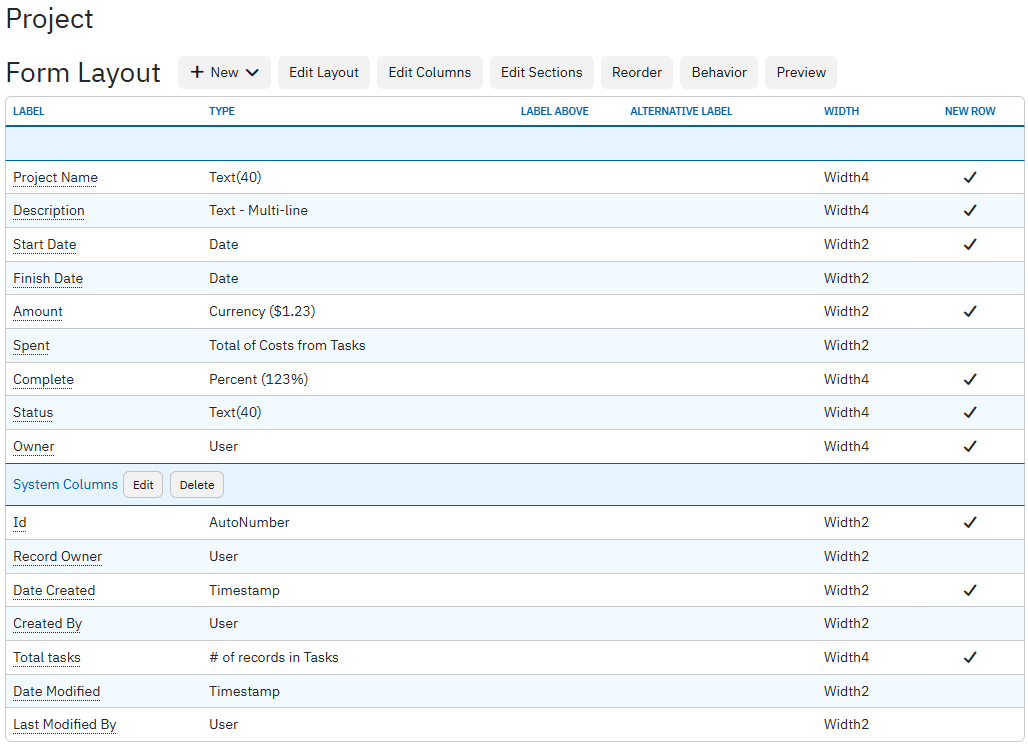Toggle New Row checkmark for Description

click(970, 210)
